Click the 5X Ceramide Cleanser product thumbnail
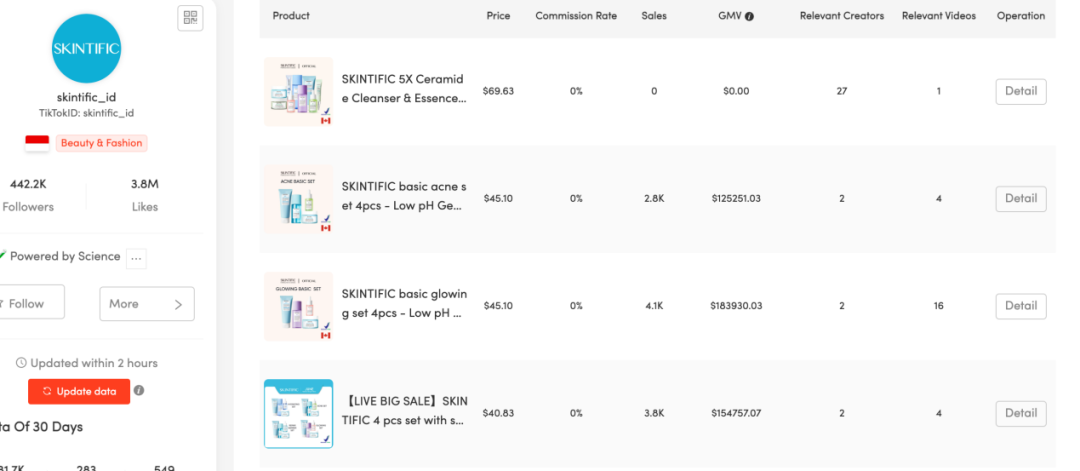This screenshot has height=471, width=1080. (x=298, y=91)
